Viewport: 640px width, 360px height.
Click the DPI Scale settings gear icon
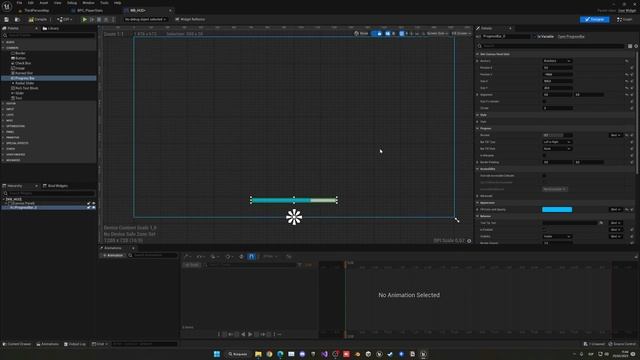point(469,241)
